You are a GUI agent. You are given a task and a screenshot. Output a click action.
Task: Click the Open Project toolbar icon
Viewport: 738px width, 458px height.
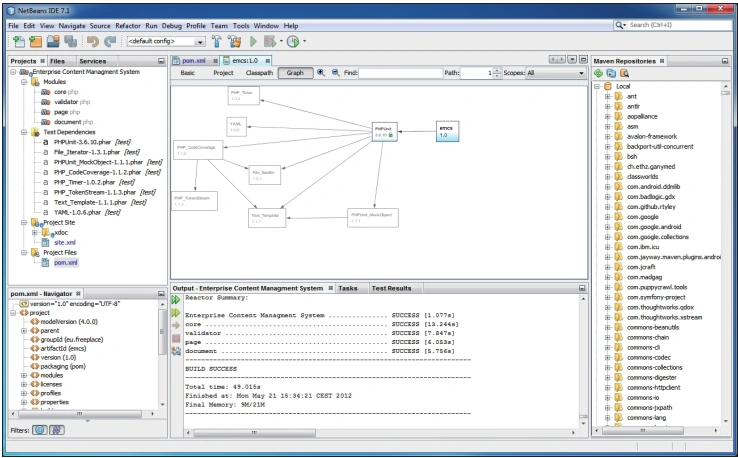click(x=53, y=41)
